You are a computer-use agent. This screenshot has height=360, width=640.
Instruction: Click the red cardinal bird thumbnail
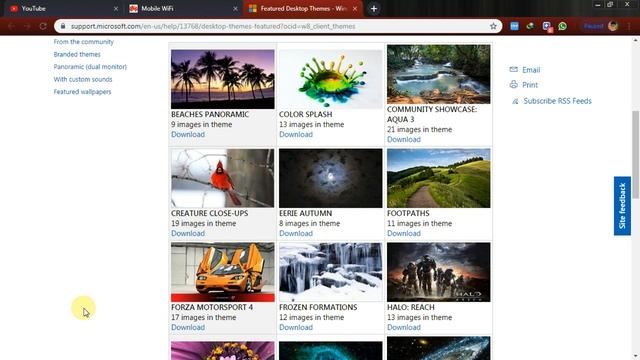222,178
